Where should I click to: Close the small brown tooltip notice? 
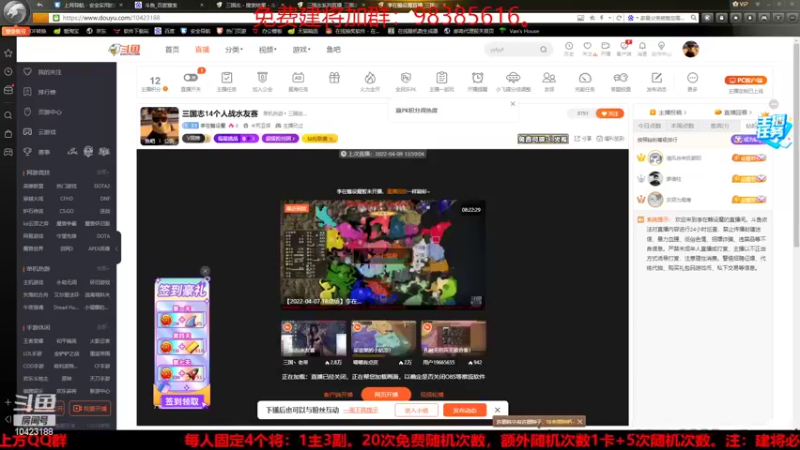(580, 421)
